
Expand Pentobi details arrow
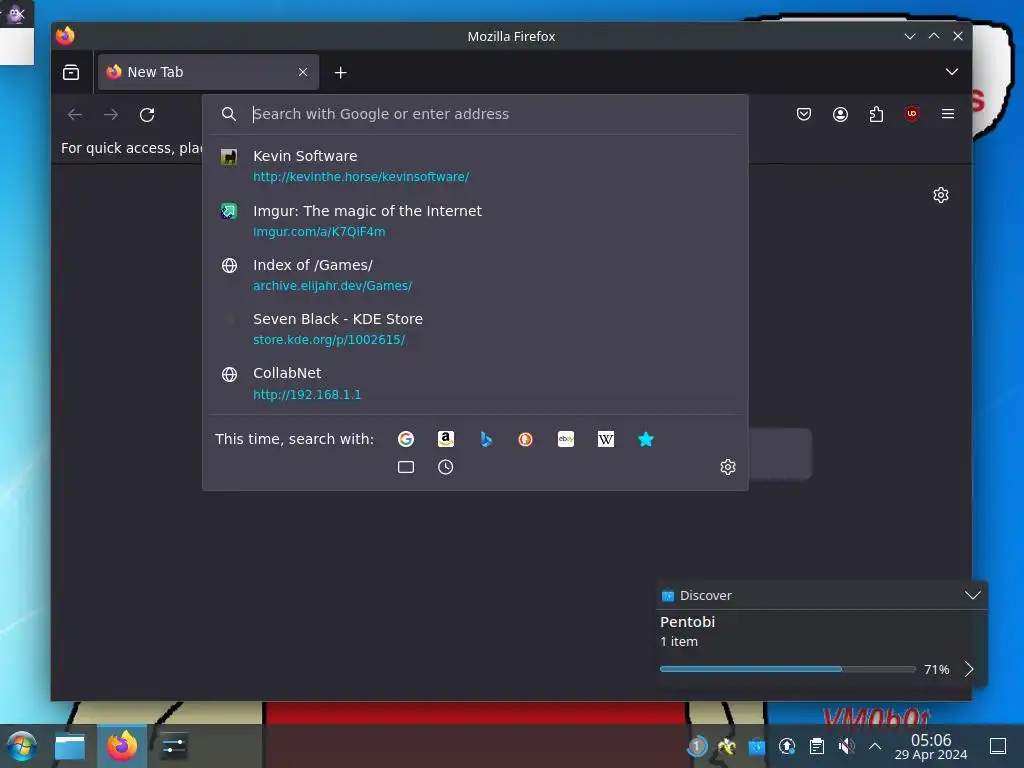coord(969,669)
